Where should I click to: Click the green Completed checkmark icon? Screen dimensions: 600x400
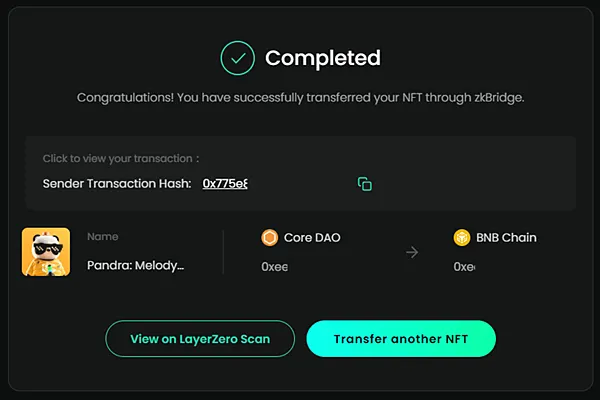238,58
